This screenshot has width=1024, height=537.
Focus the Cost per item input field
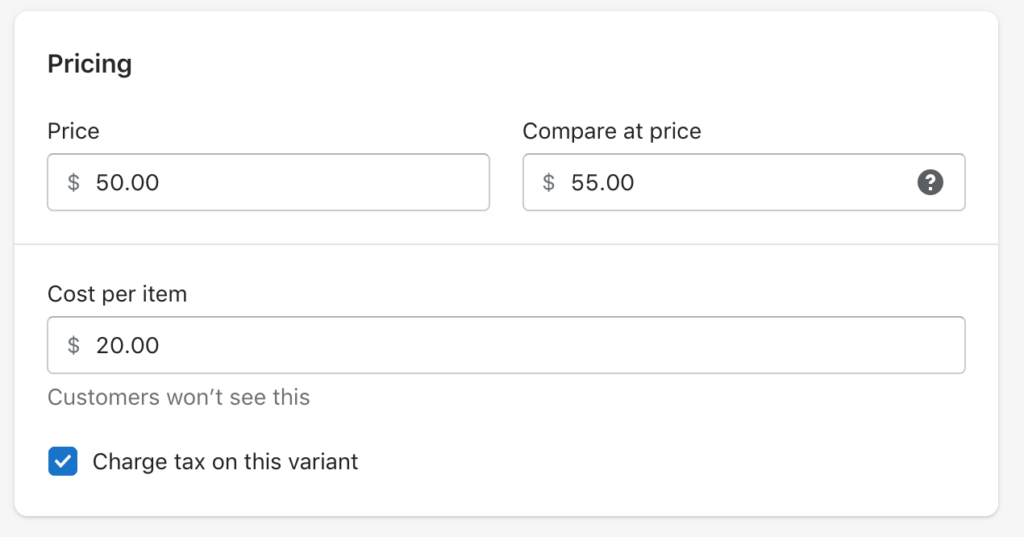pyautogui.click(x=506, y=345)
